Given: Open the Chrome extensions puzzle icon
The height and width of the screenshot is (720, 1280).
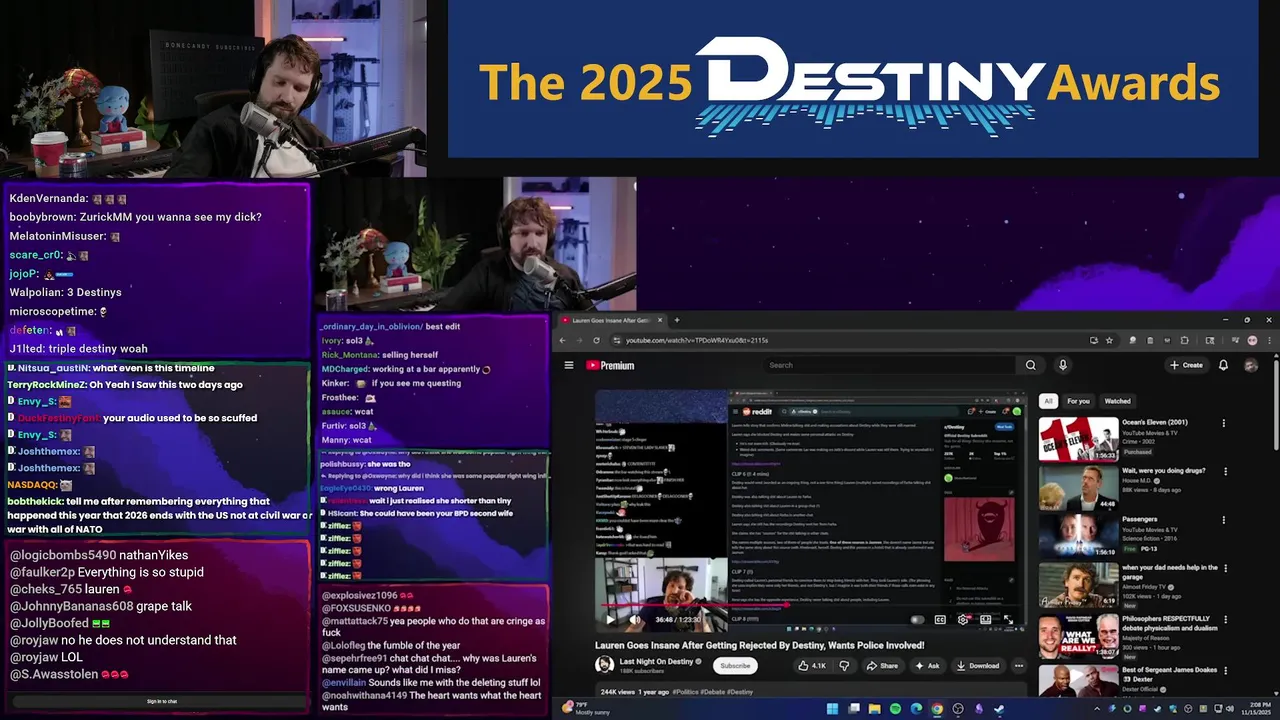Looking at the screenshot, I should click(1185, 340).
